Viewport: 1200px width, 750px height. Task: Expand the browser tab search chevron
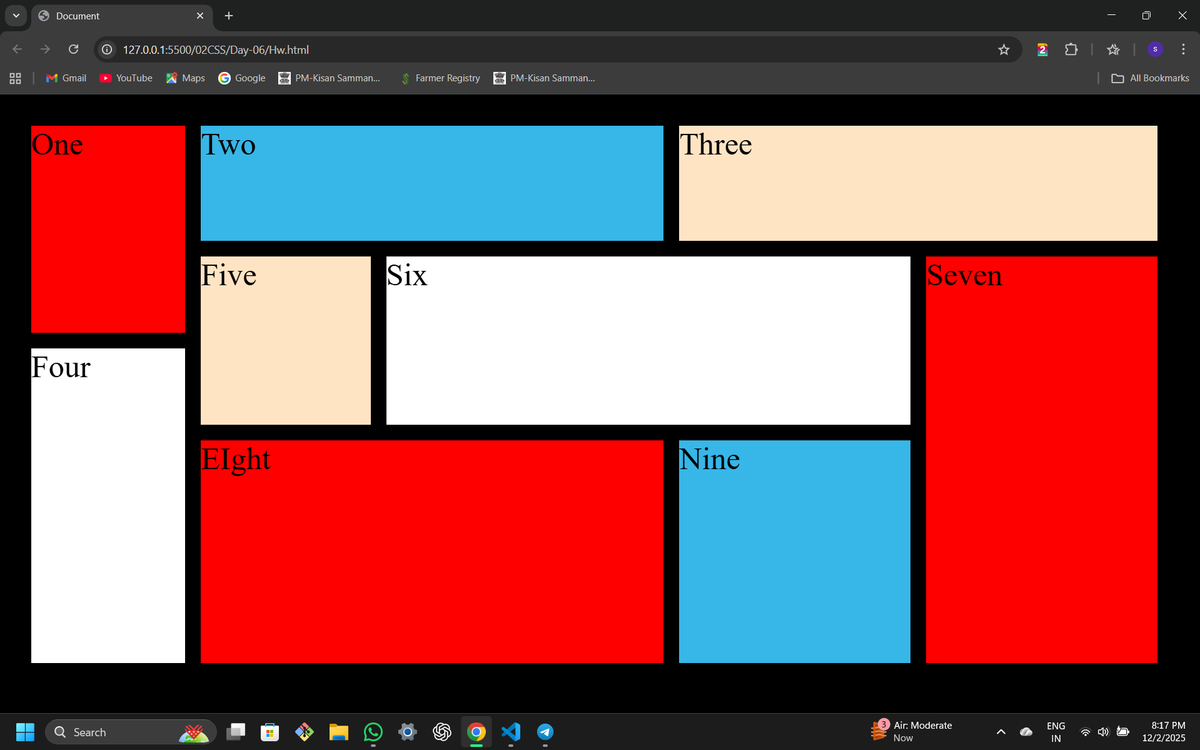pos(15,16)
